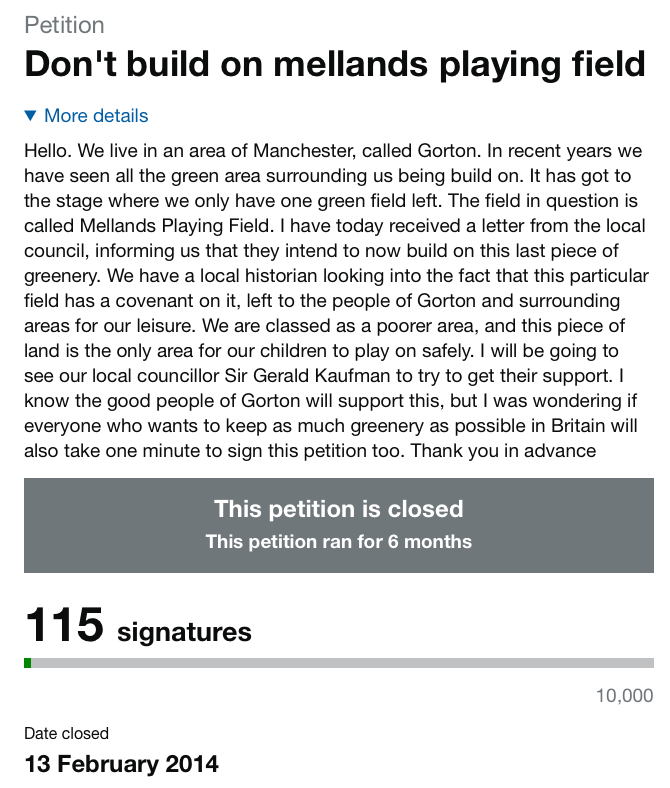This screenshot has width=670, height=788.
Task: Click the grey track of the signature progress bar
Action: pos(340,663)
